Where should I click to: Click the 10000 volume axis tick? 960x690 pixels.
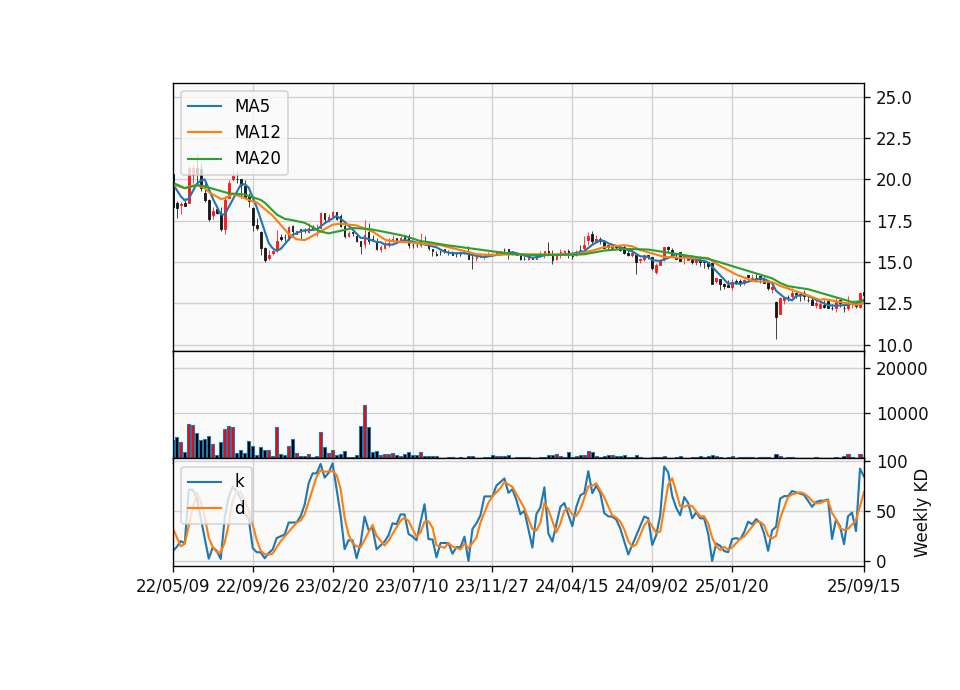coord(902,414)
